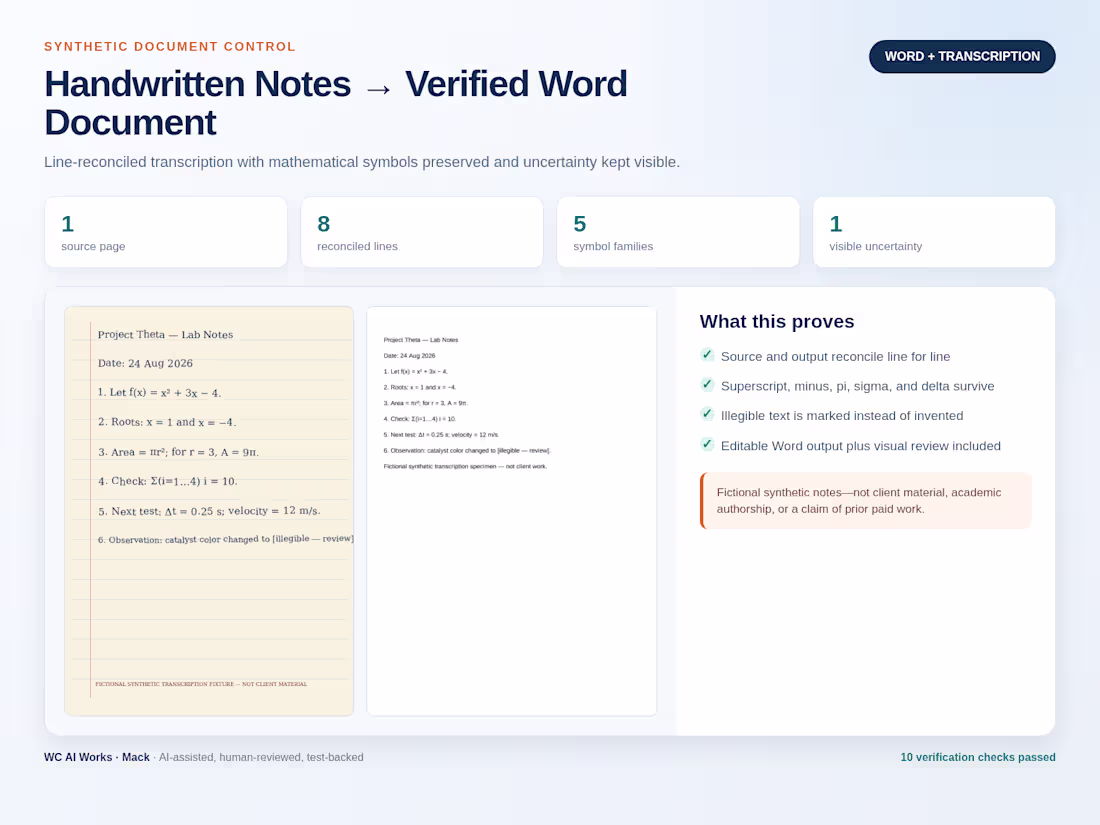Click '10 verification checks passed' status text
Viewport: 1100px width, 825px height.
[978, 757]
